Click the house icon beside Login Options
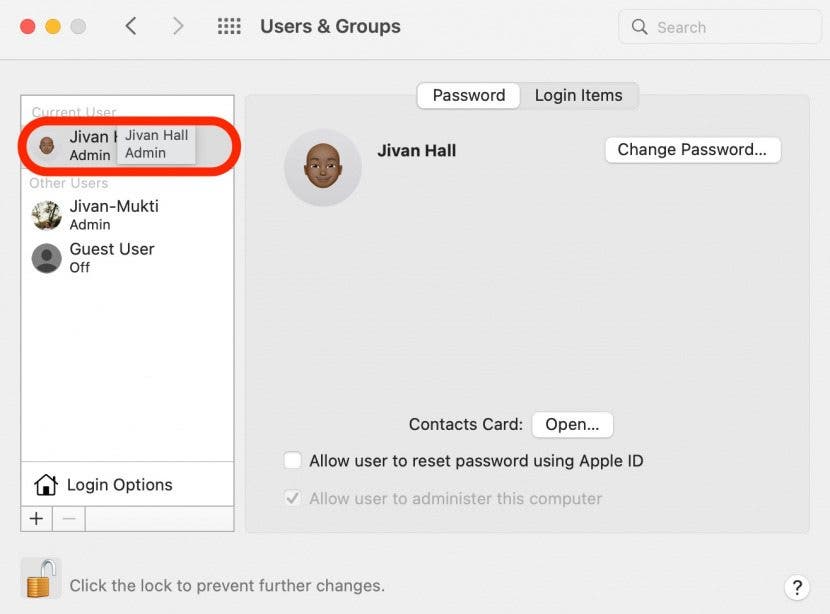 coord(46,484)
